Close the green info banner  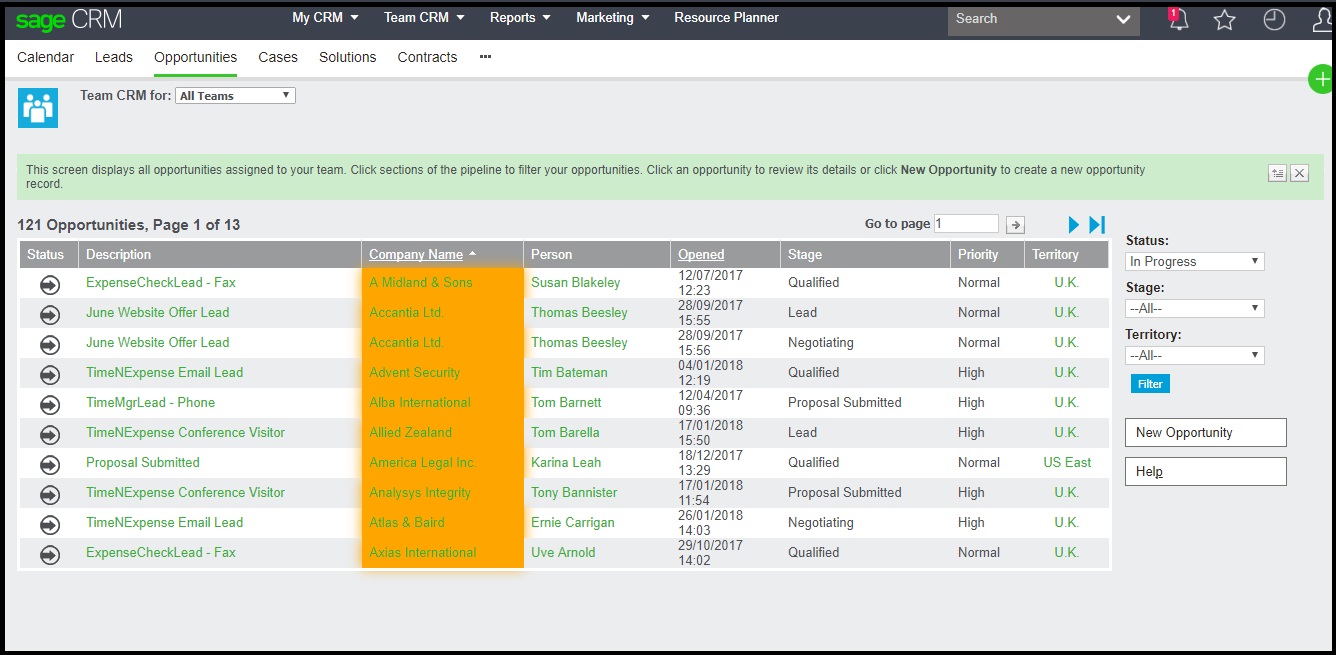[x=1299, y=173]
